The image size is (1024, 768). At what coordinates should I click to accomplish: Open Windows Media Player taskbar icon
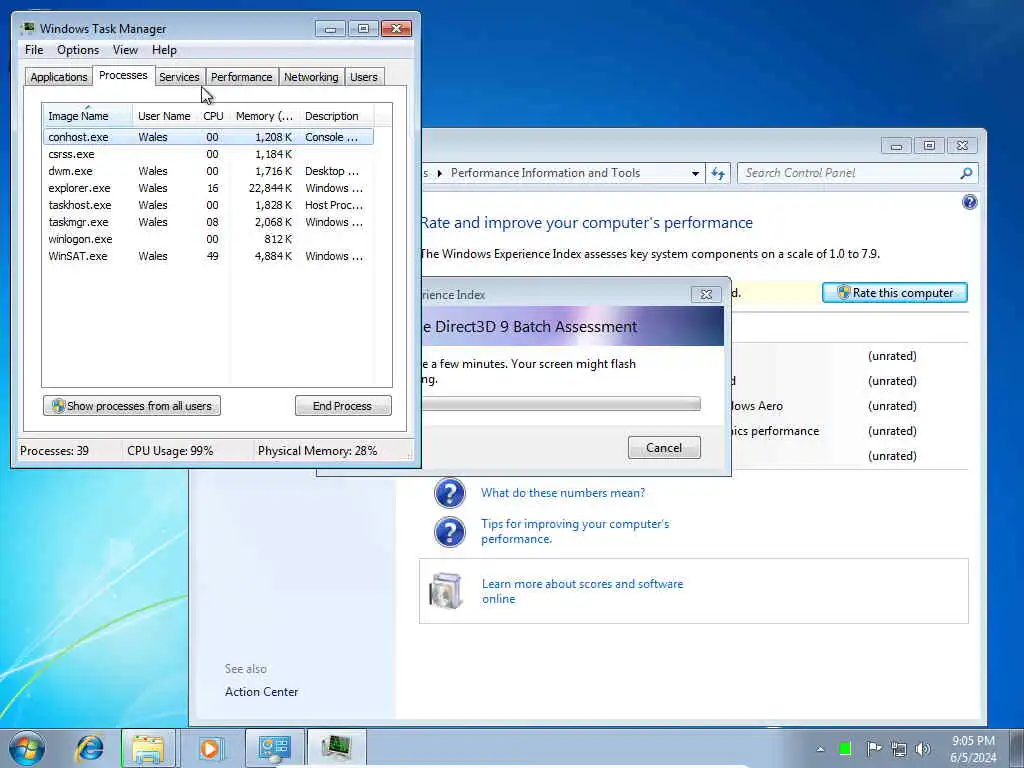tap(210, 748)
